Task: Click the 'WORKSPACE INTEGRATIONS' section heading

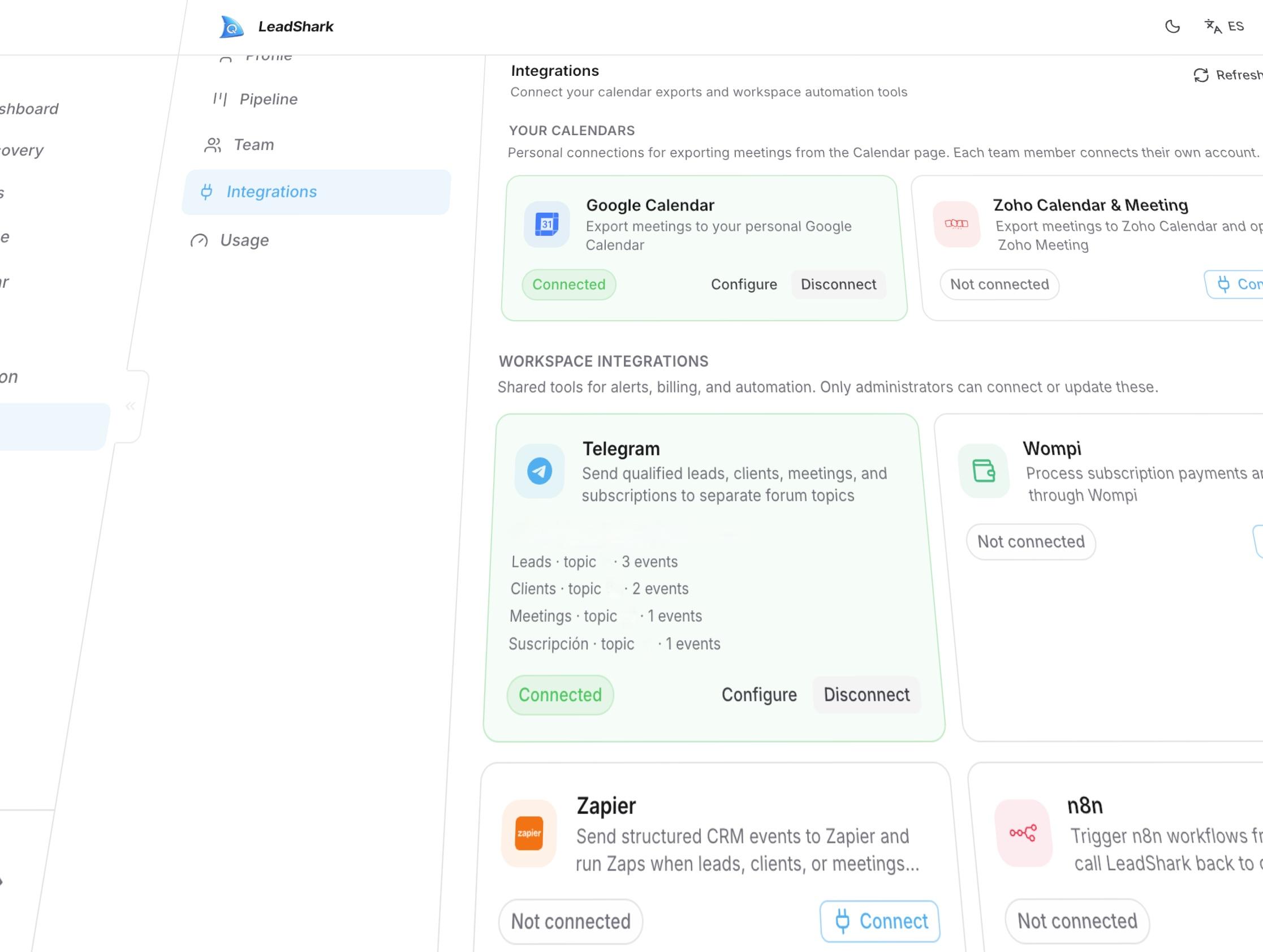Action: (x=604, y=361)
